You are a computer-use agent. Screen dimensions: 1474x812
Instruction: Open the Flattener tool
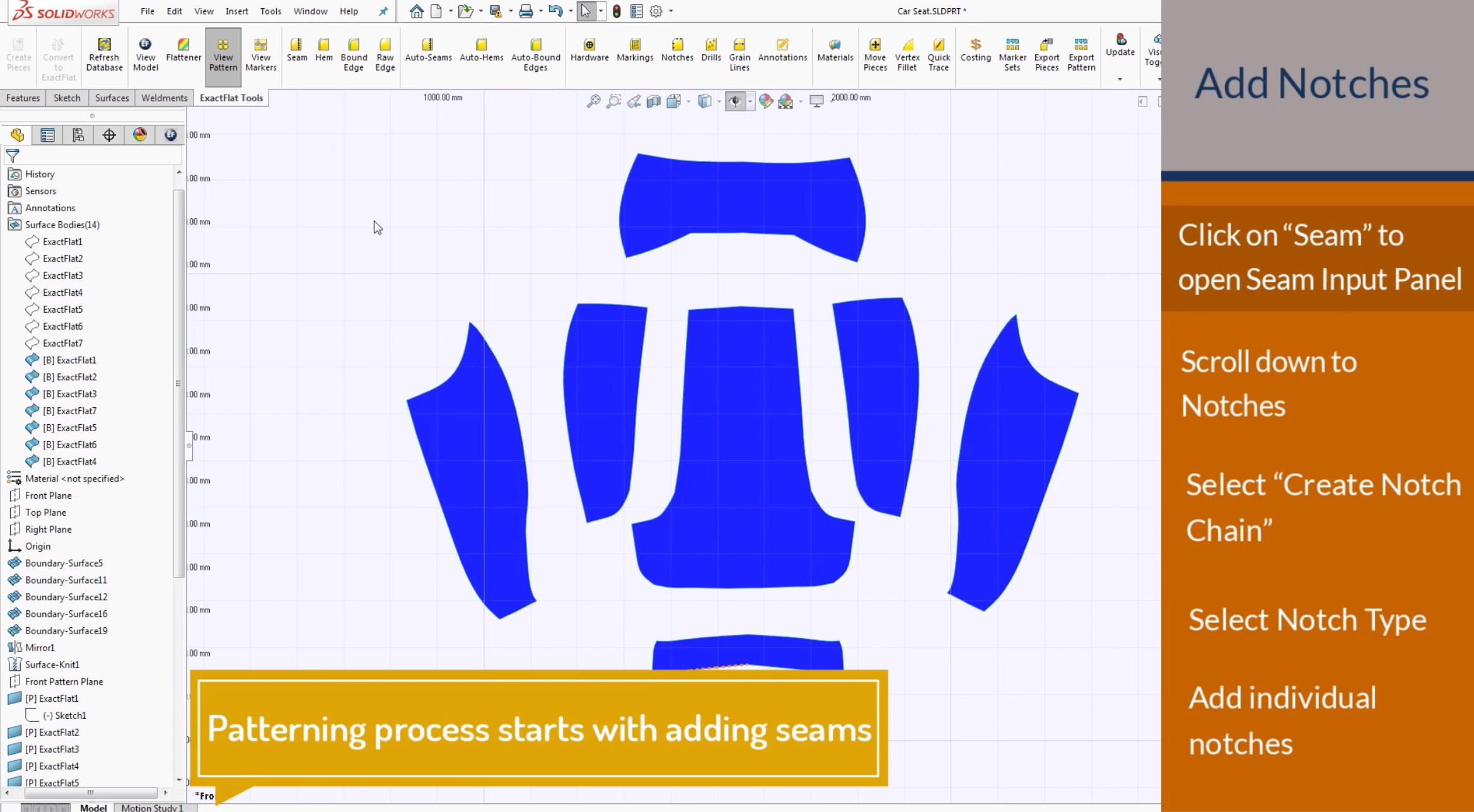pyautogui.click(x=183, y=54)
